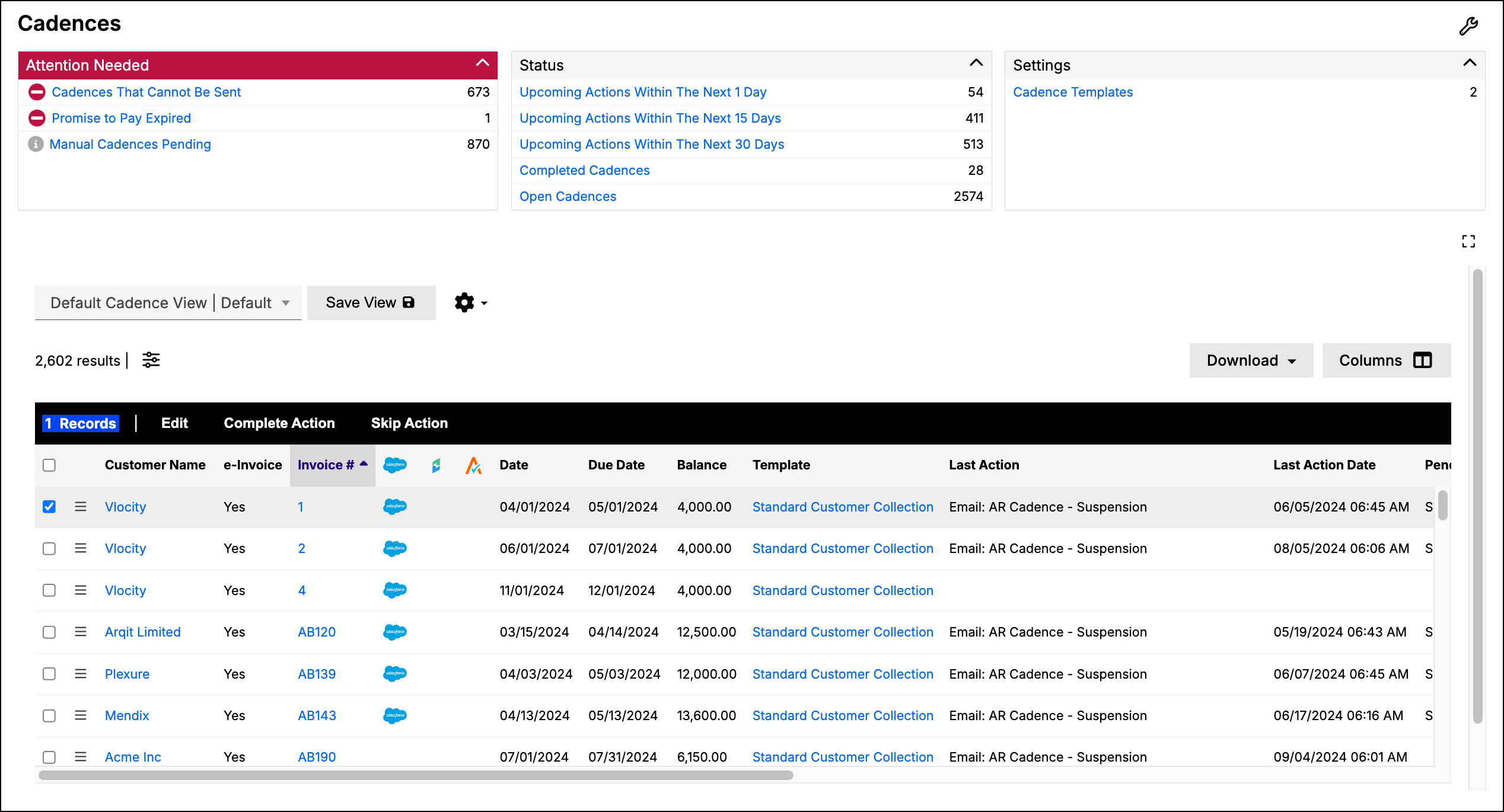Screen dimensions: 1504x812
Task: Open the wrench configuration icon
Action: click(x=1468, y=26)
